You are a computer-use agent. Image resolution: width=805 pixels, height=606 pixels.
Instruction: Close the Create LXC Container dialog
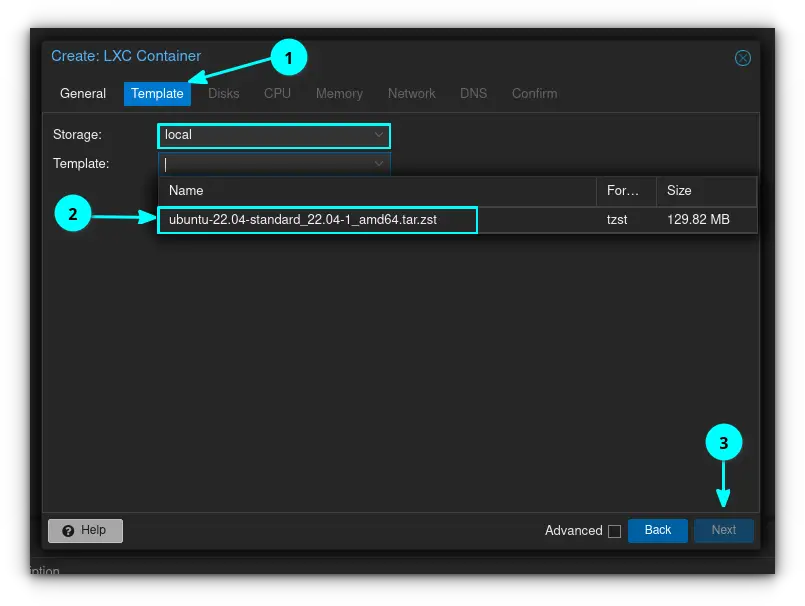742,58
